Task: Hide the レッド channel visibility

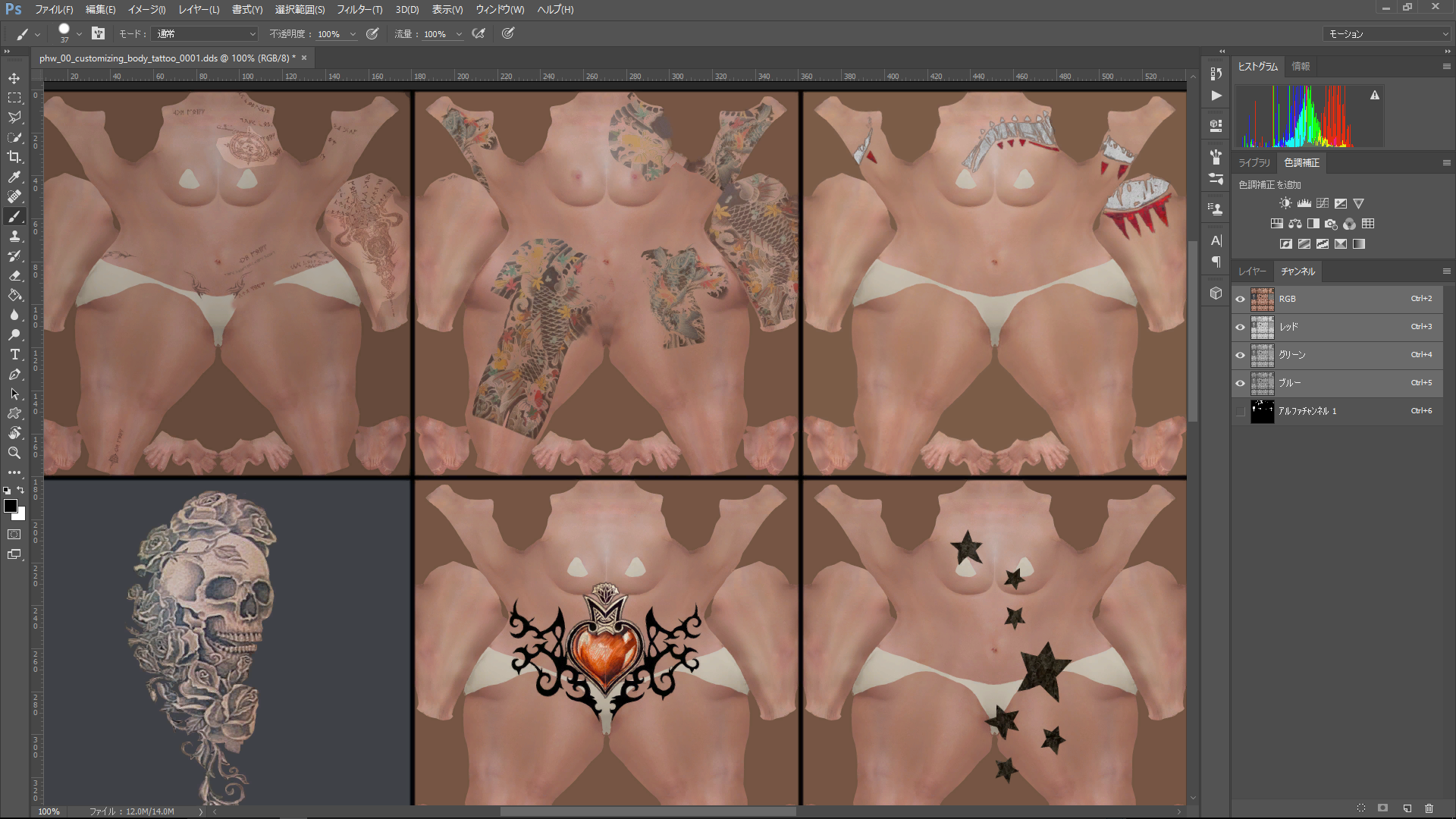Action: click(x=1241, y=327)
